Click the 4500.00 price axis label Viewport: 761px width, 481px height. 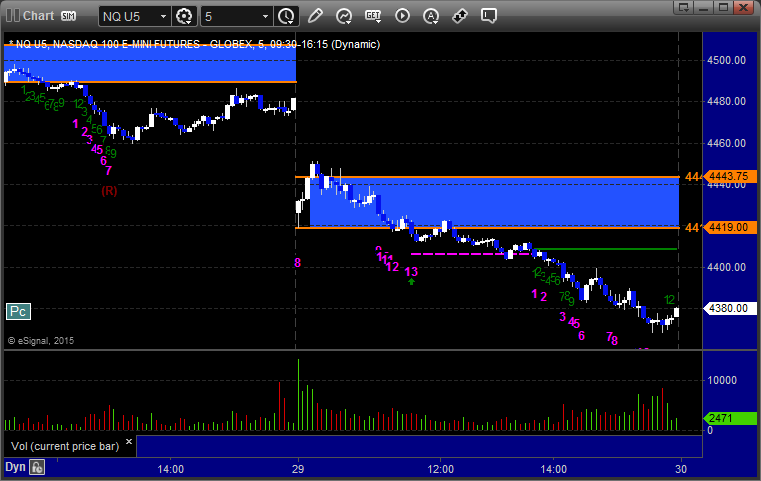click(727, 60)
